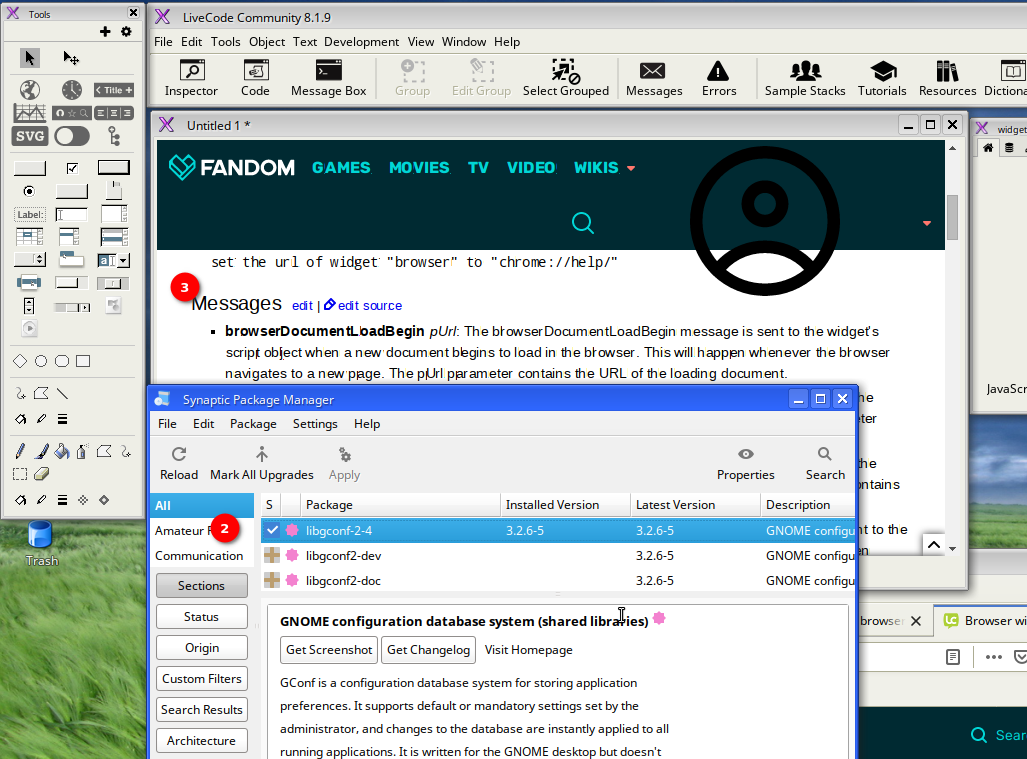The image size is (1027, 759).
Task: Click the Synaptic Search toolbar button
Action: pos(825,464)
